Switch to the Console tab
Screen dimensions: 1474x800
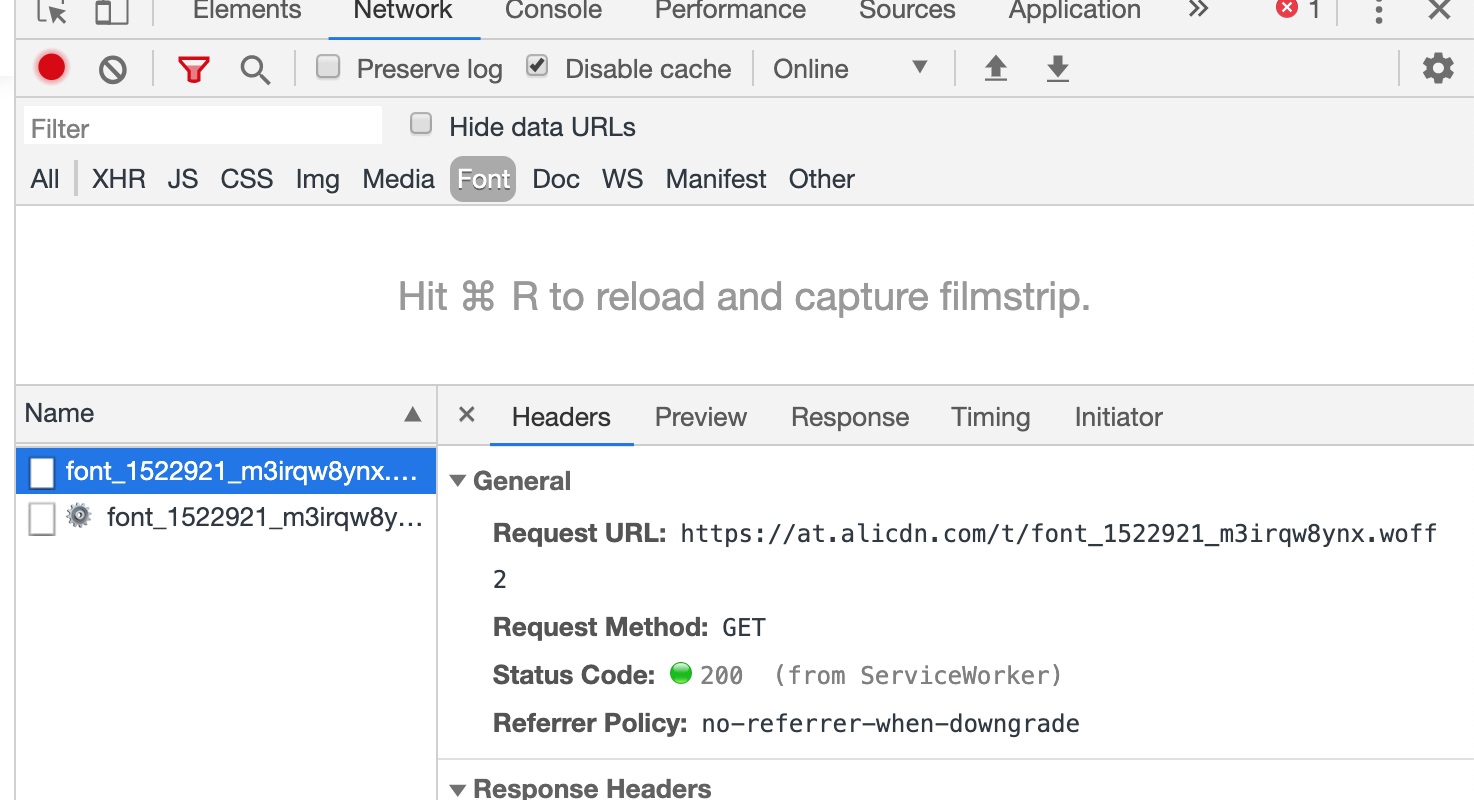[x=553, y=11]
